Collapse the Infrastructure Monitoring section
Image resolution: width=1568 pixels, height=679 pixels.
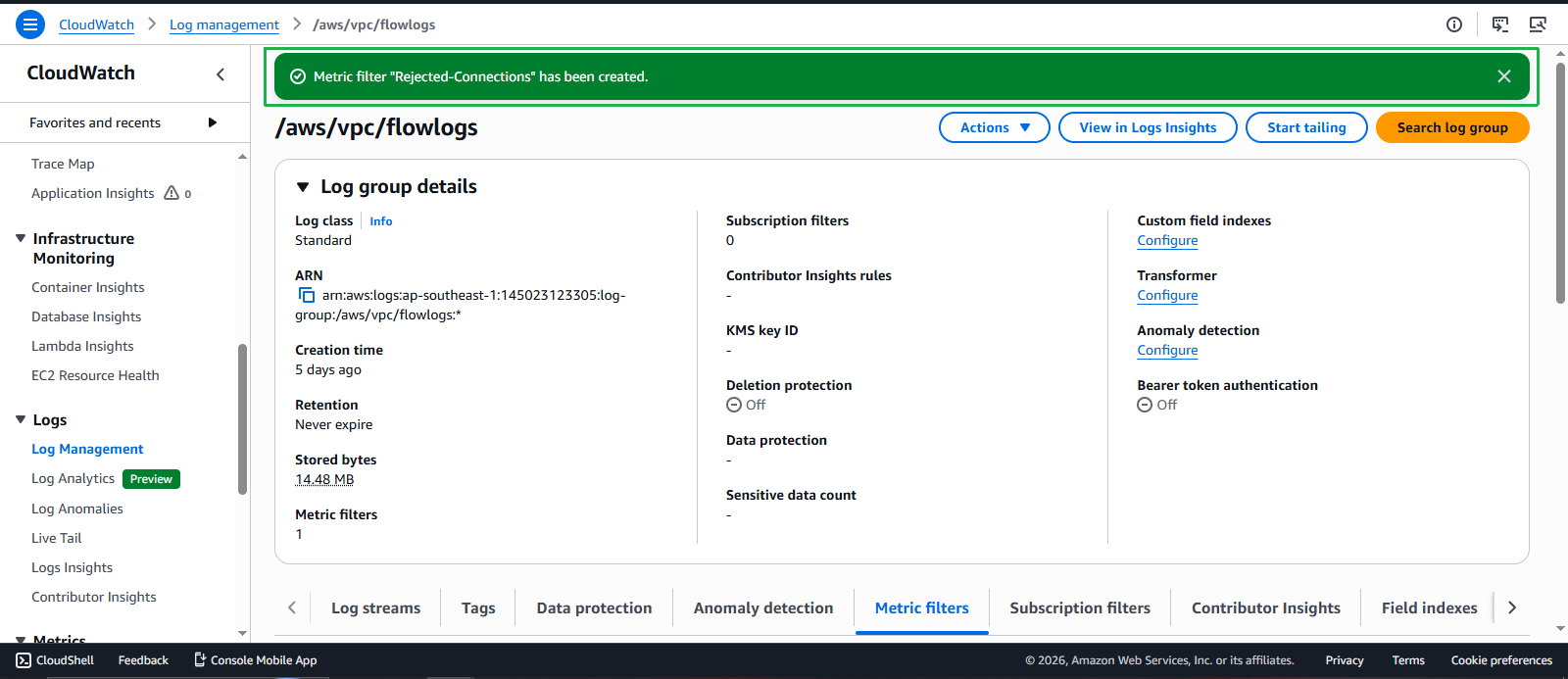point(21,238)
